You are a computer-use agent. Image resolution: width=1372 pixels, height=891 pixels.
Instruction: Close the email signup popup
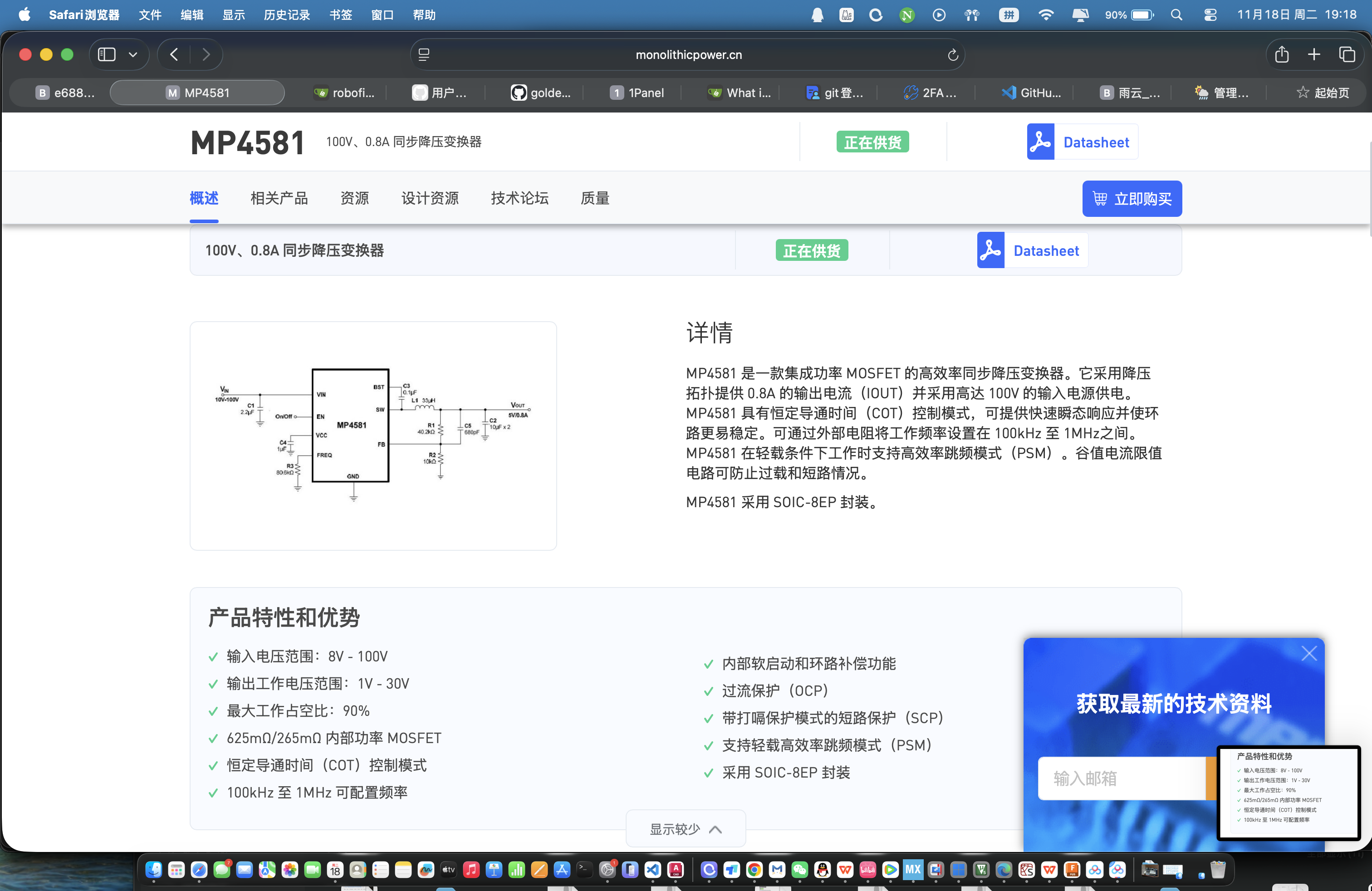click(1308, 653)
